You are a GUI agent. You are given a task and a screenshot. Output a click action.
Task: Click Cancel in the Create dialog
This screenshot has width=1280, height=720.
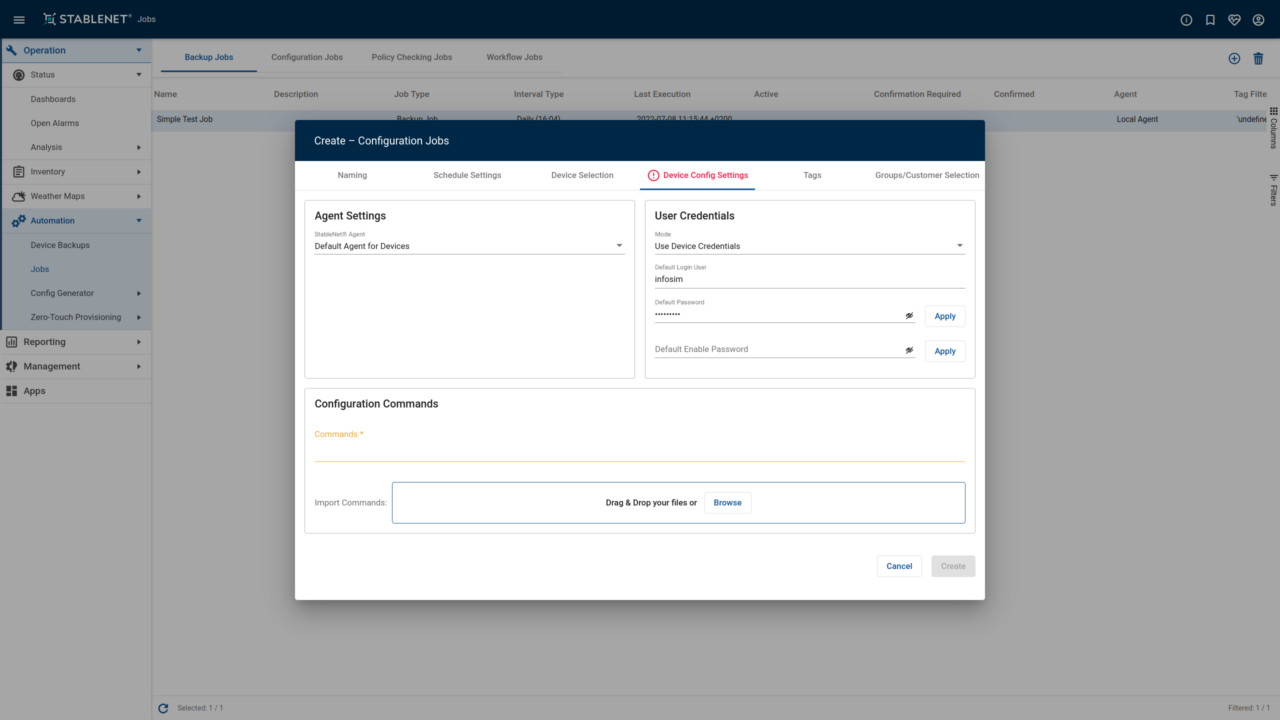899,566
